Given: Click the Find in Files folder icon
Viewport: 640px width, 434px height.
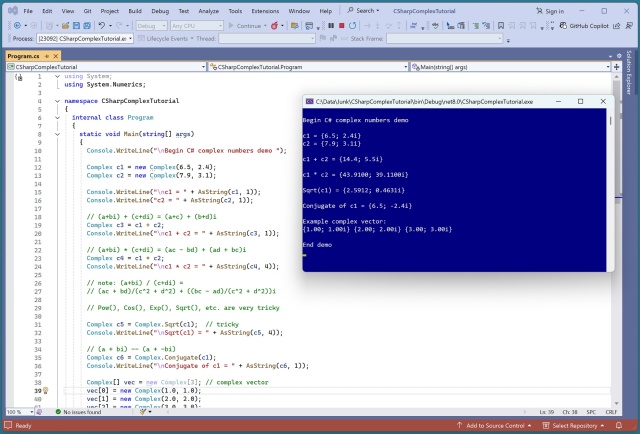Looking at the screenshot, I should 295,26.
